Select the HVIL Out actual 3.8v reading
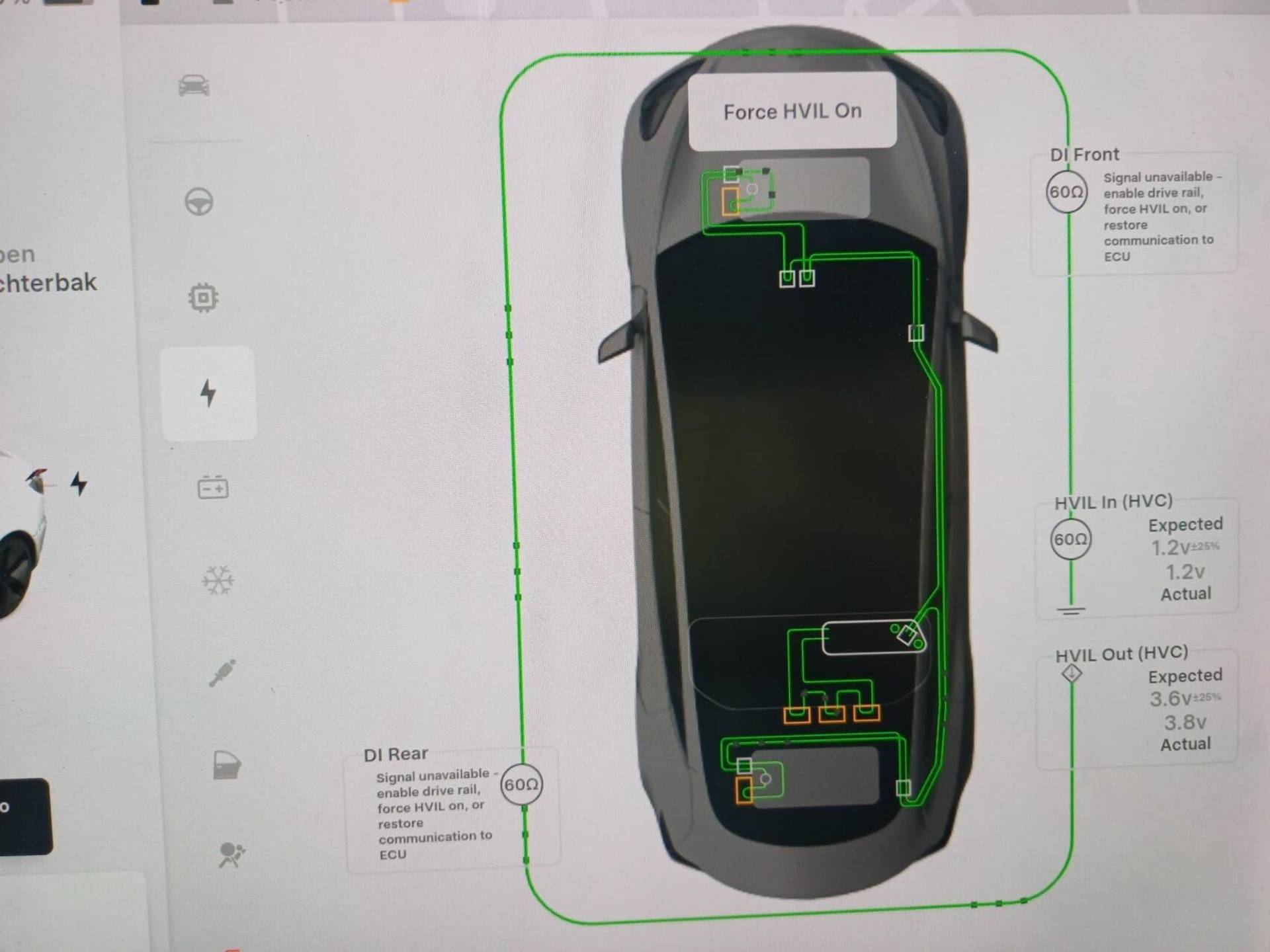This screenshot has width=1270, height=952. click(1185, 723)
